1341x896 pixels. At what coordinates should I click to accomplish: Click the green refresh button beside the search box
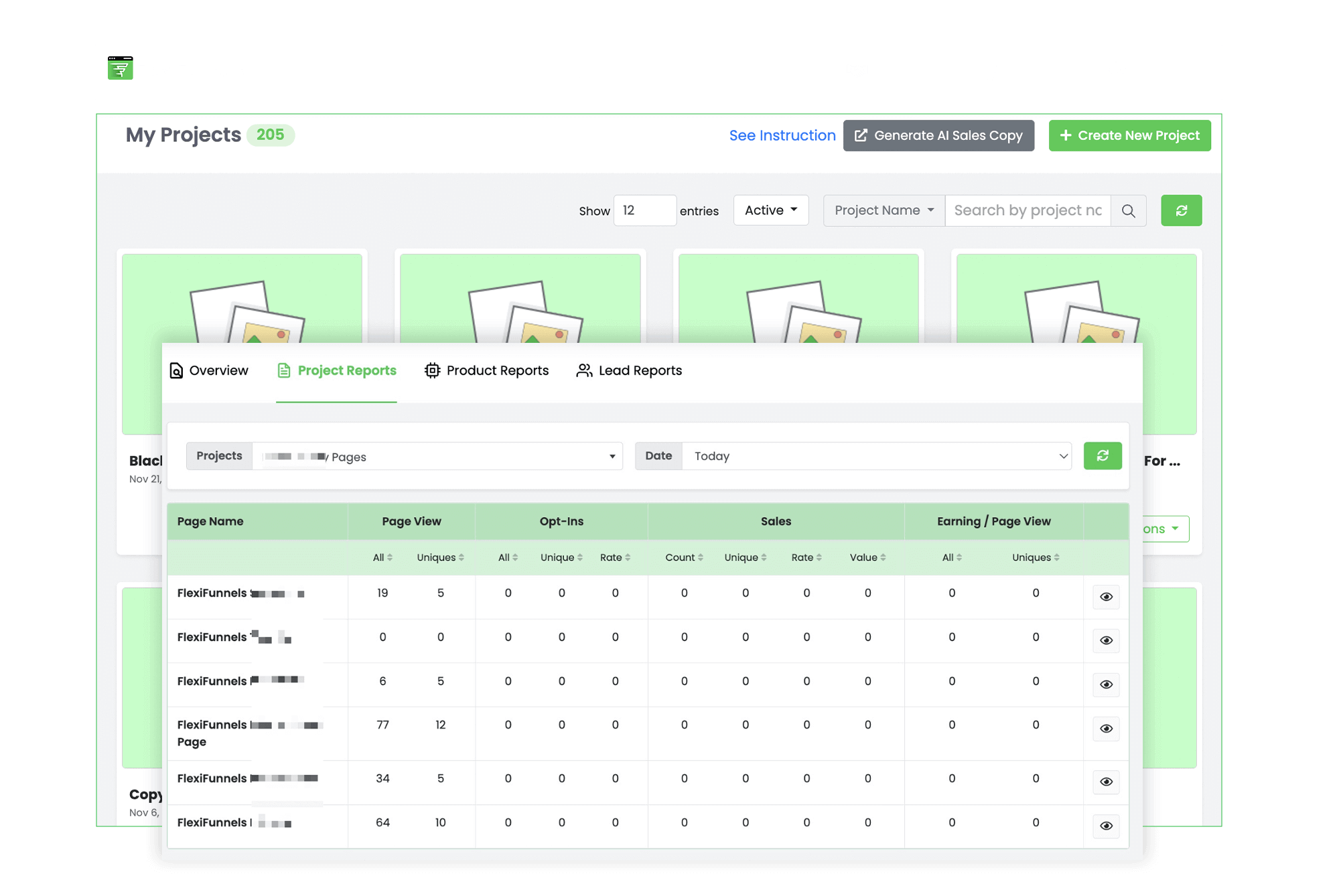coord(1181,211)
